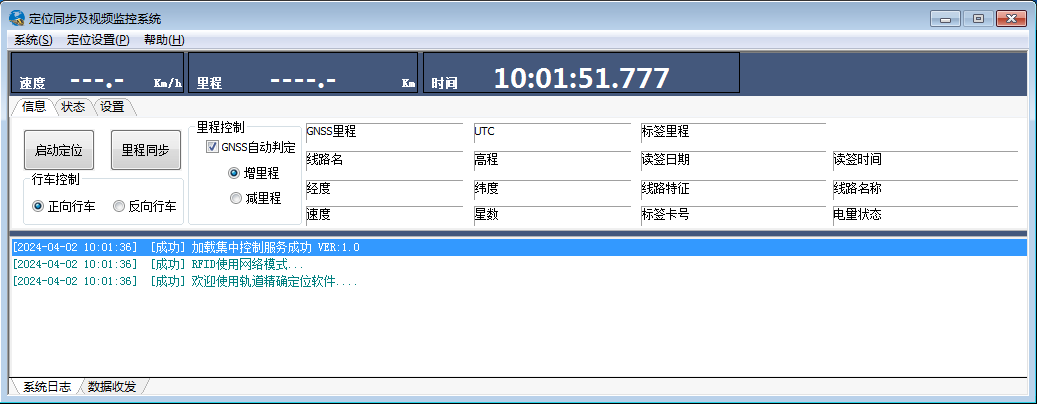Select the 反向行车 radio button
Screen dimensions: 1039x406
(119, 207)
